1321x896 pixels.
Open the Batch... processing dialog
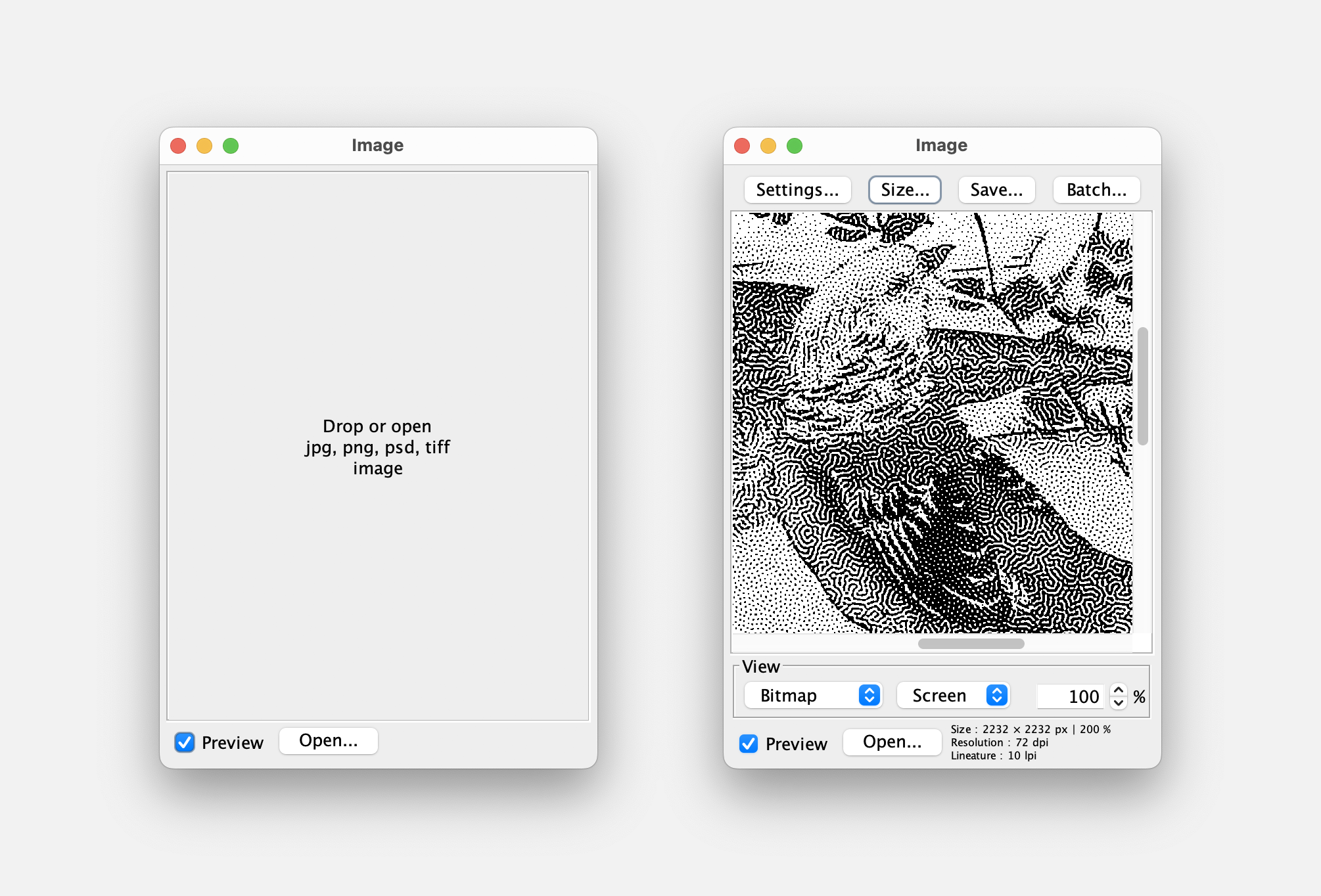click(1096, 190)
